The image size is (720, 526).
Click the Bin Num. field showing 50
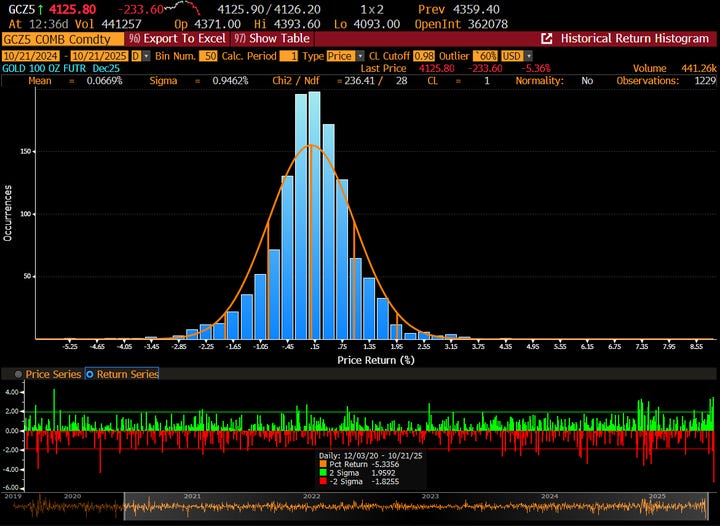208,54
